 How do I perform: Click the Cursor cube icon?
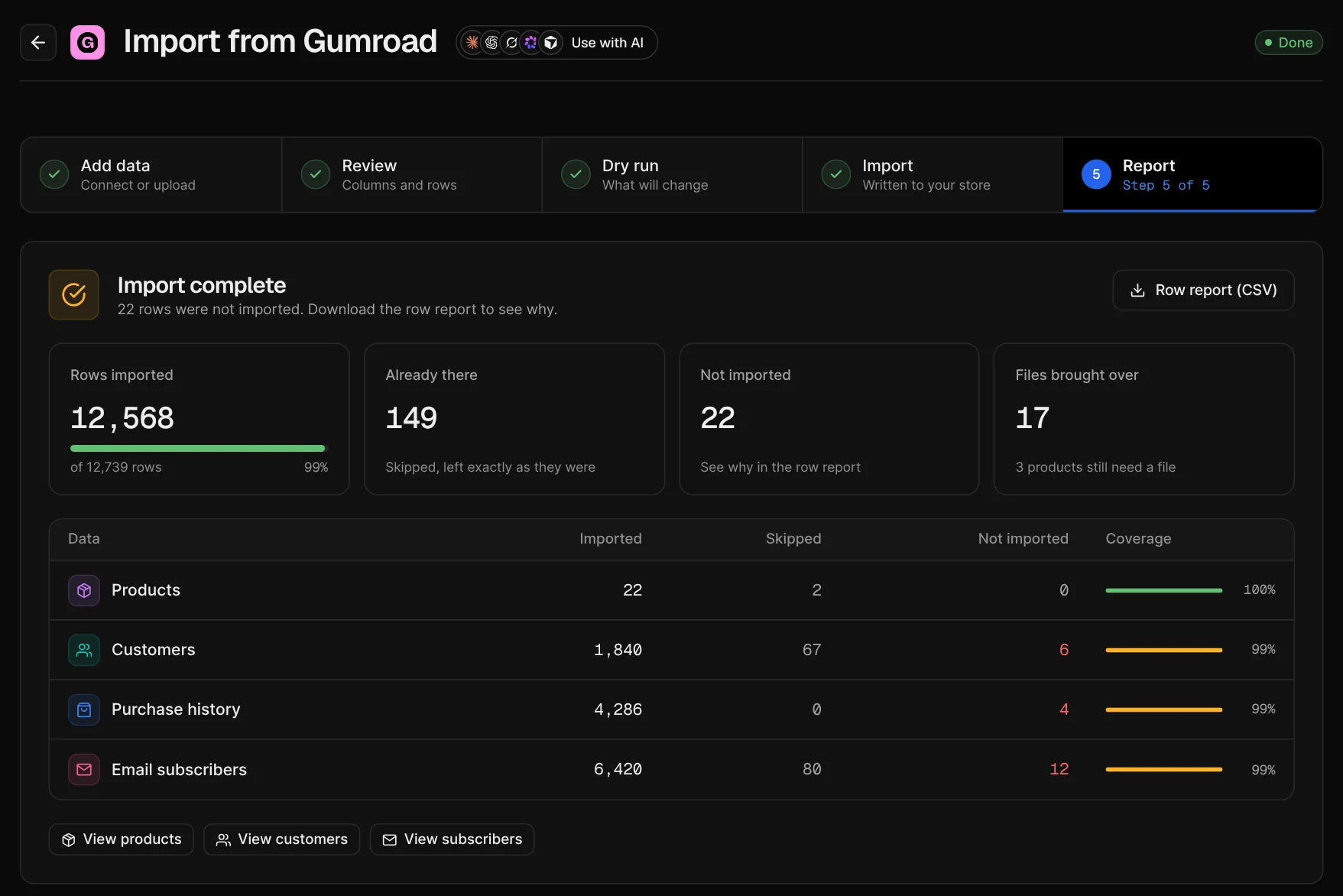click(550, 43)
